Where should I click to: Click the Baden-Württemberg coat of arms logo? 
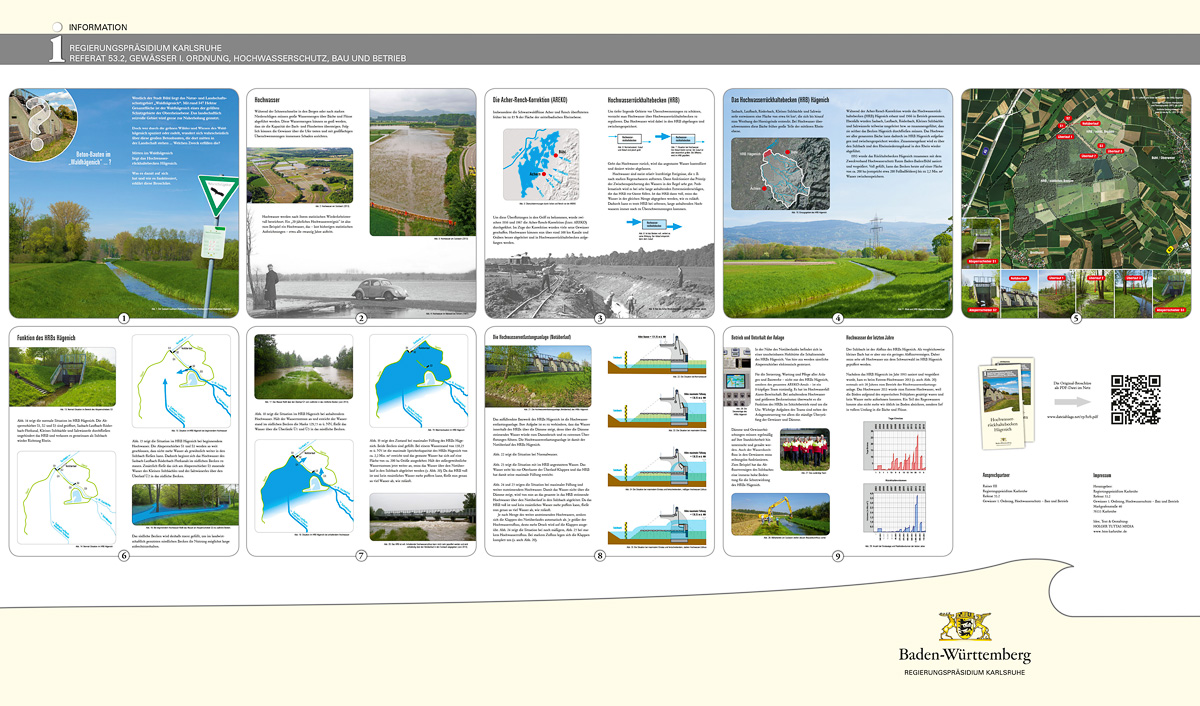[966, 626]
